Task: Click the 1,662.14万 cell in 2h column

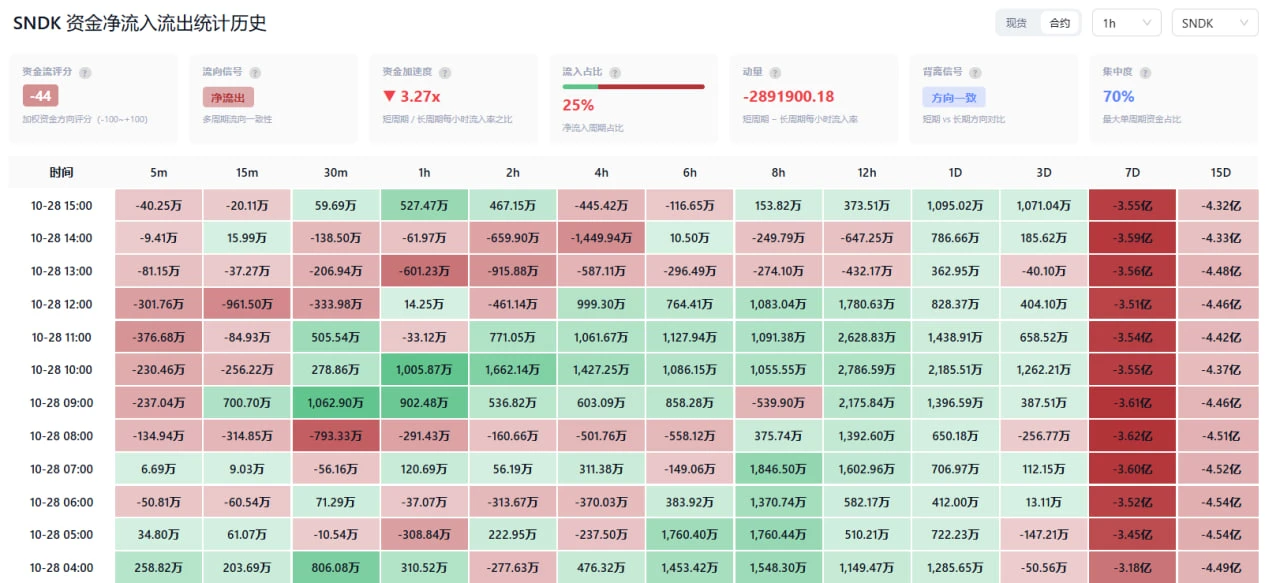Action: coord(513,370)
